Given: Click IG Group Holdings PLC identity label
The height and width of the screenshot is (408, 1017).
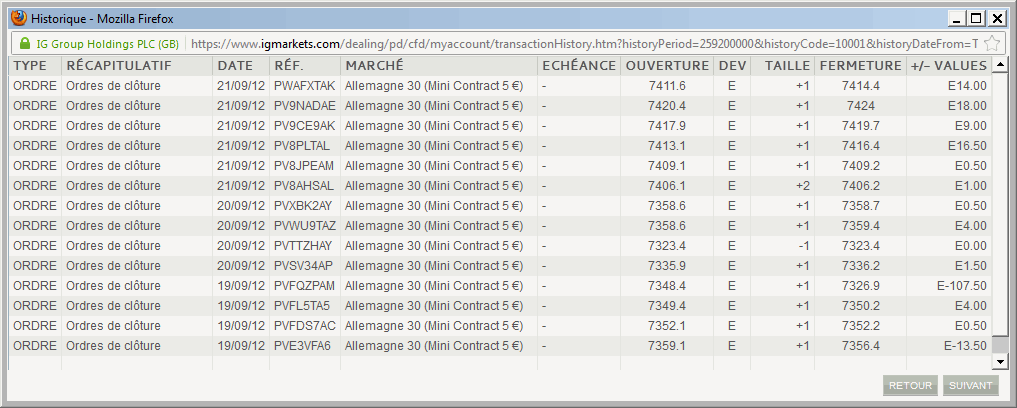Looking at the screenshot, I should pos(107,44).
